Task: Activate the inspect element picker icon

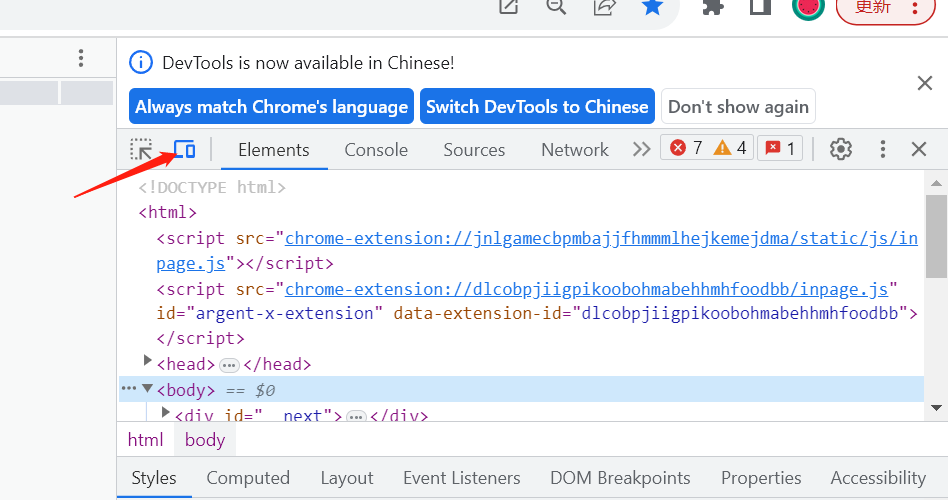Action: [x=142, y=150]
